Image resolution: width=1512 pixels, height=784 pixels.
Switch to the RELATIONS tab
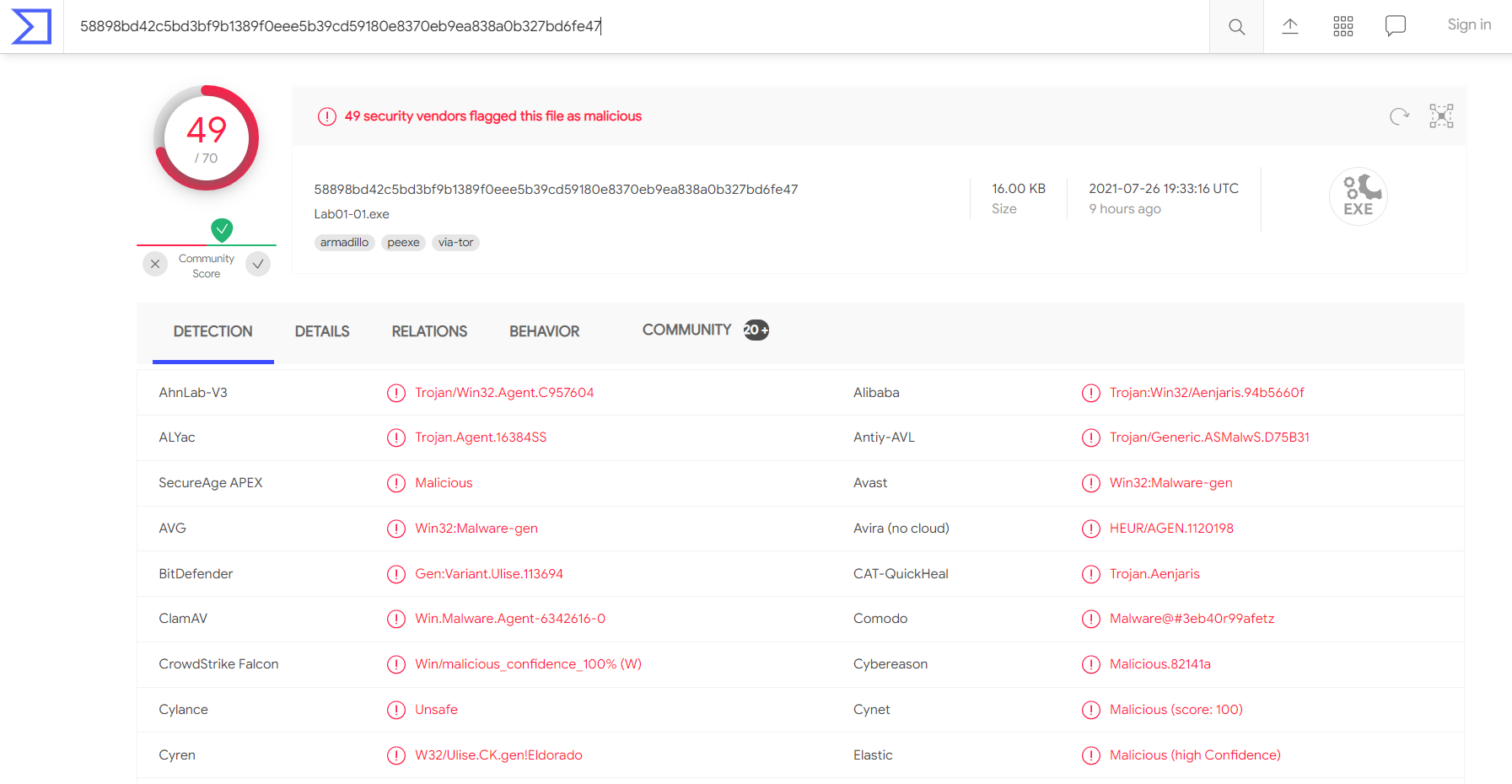coord(429,331)
